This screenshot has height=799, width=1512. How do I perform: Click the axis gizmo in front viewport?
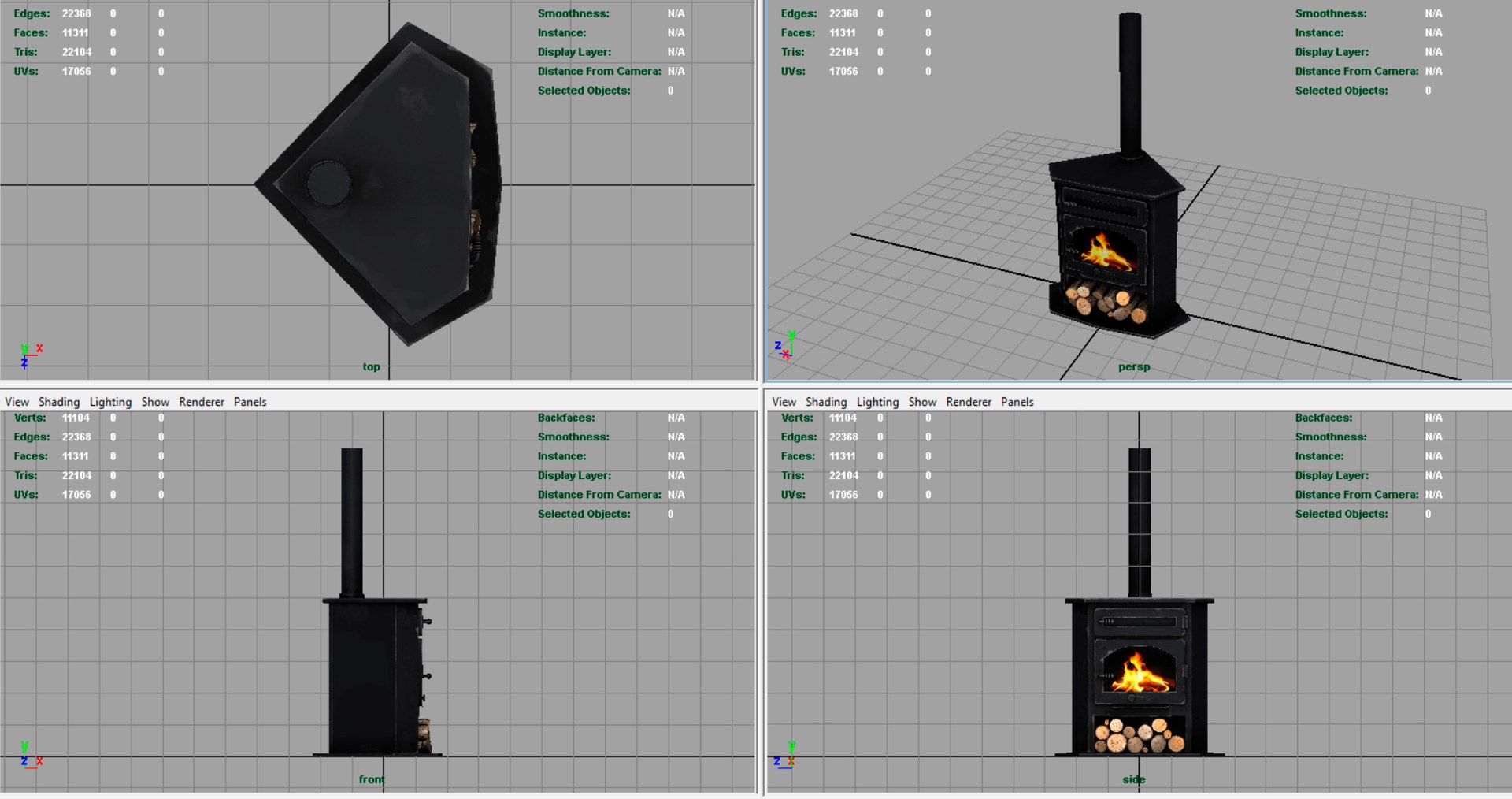pyautogui.click(x=30, y=755)
